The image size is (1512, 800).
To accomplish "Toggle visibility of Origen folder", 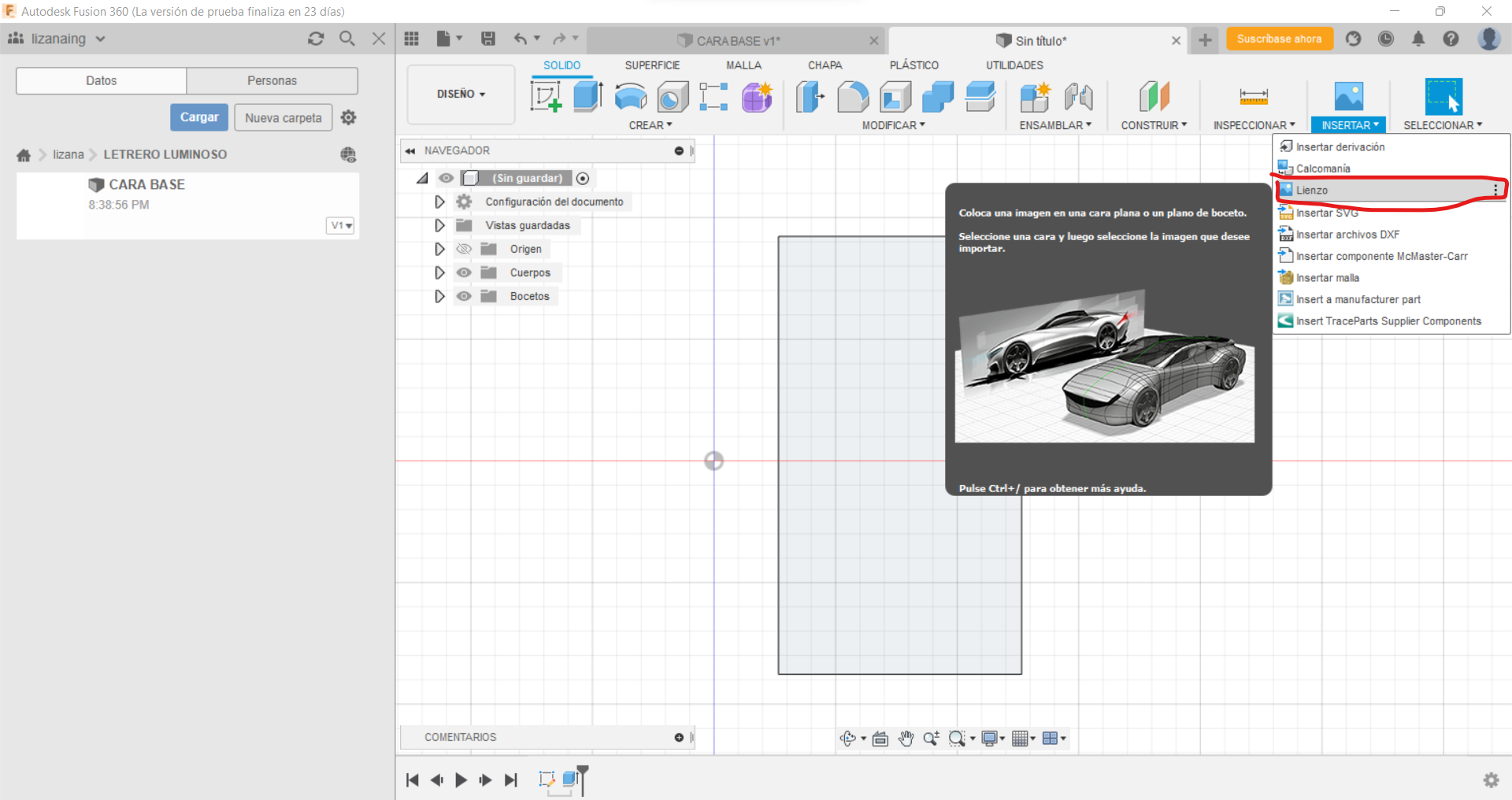I will tap(464, 249).
